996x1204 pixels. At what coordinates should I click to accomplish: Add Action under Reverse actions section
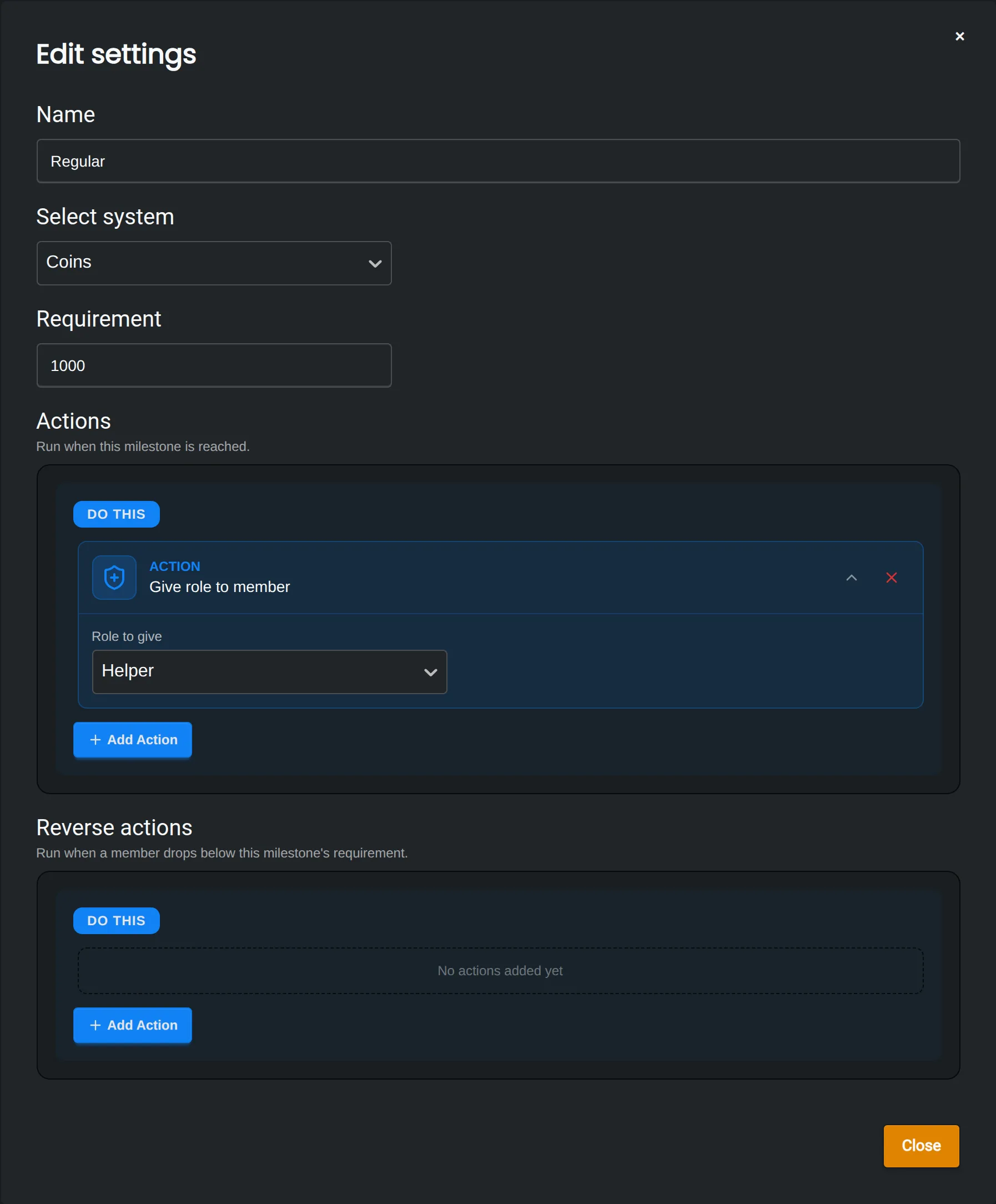tap(132, 1025)
